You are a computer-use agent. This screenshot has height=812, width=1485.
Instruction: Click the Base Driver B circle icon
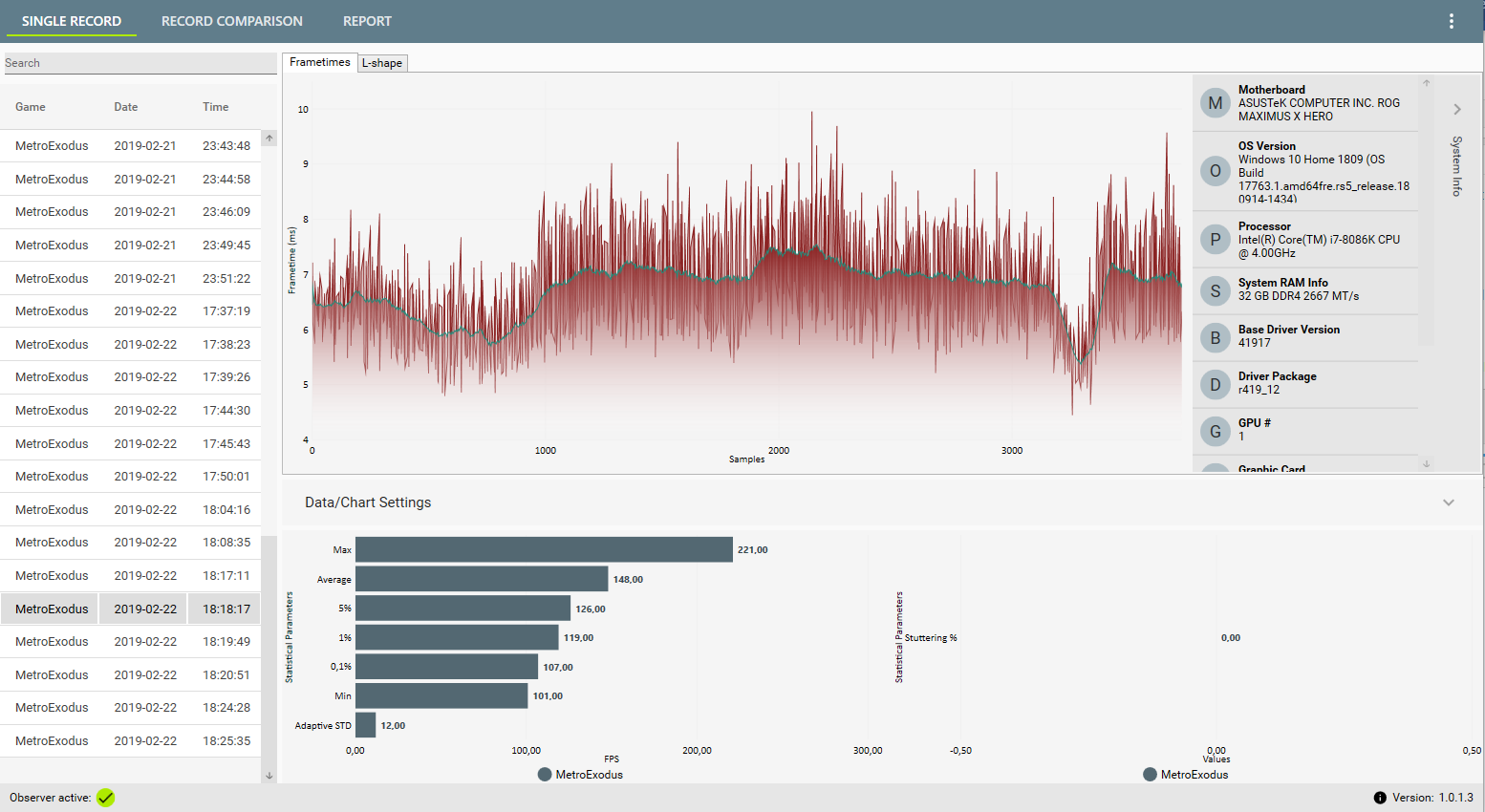point(1216,338)
